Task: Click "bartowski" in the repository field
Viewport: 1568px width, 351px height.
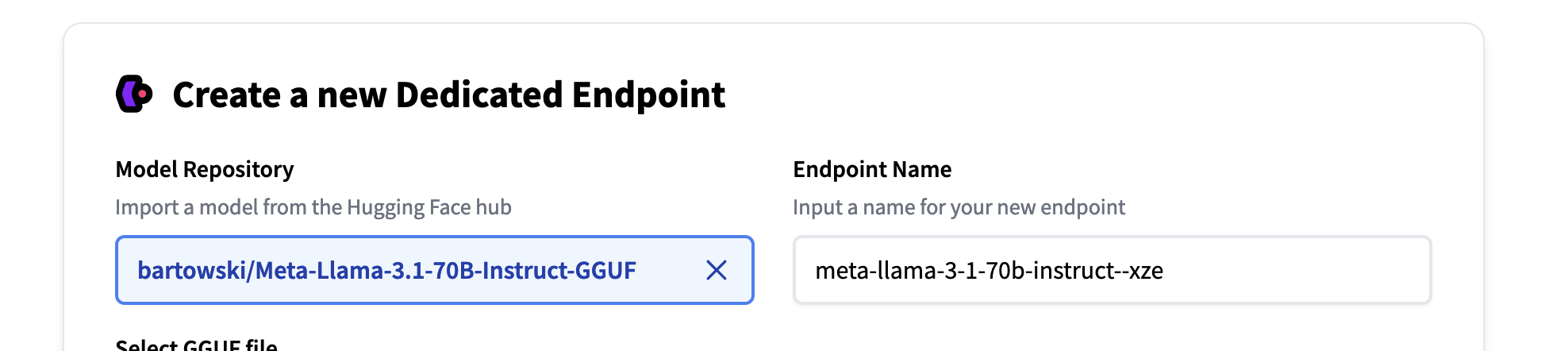Action: 190,271
